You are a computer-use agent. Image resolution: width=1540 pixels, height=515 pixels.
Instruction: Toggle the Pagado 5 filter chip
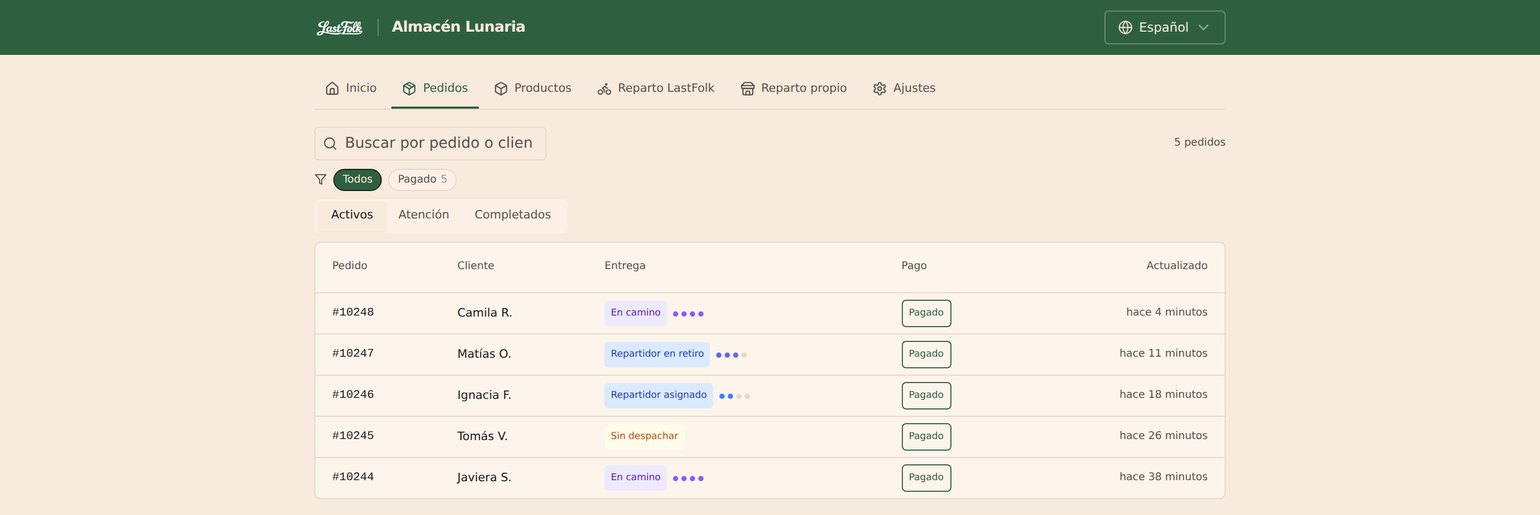422,180
